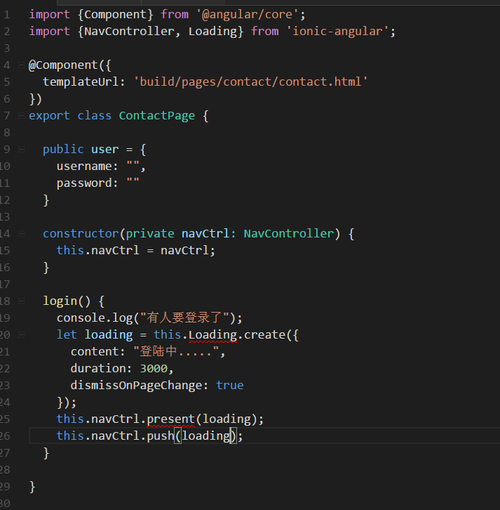Click the 'ionic-angular' import string
Screen dimensions: 500x510
[x=337, y=32]
